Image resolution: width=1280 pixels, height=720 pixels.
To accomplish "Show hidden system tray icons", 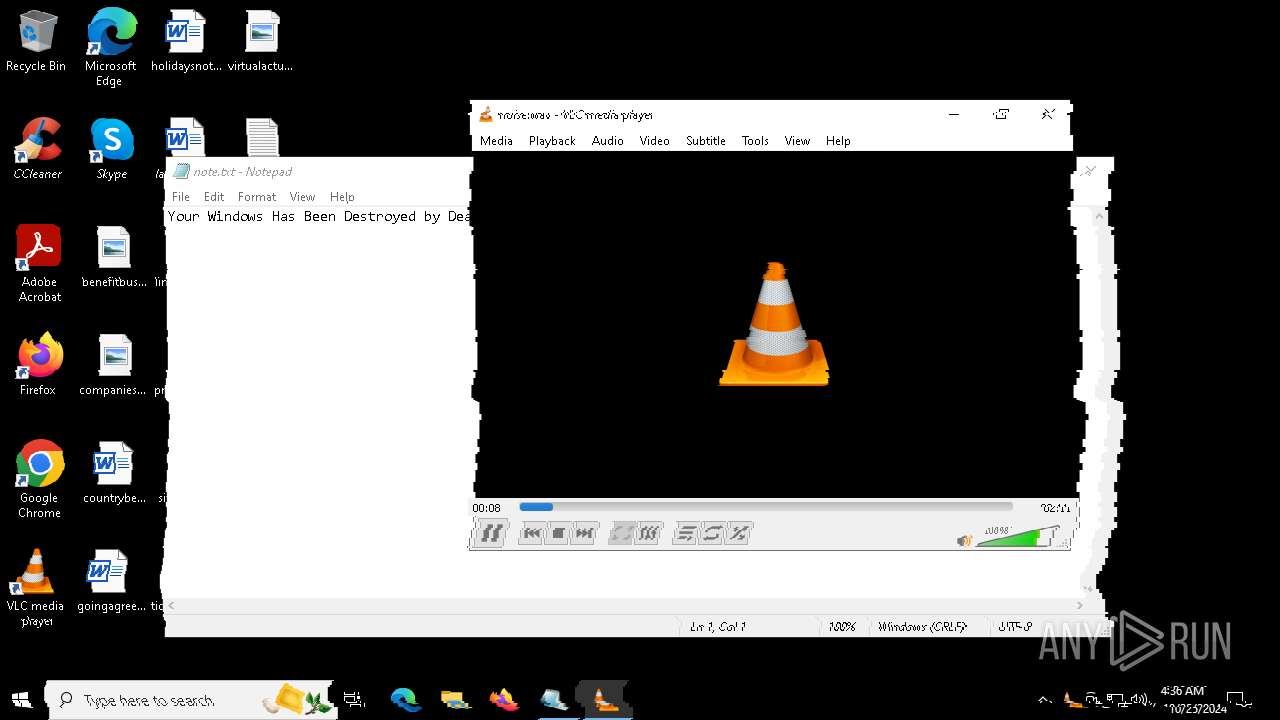I will (1045, 700).
